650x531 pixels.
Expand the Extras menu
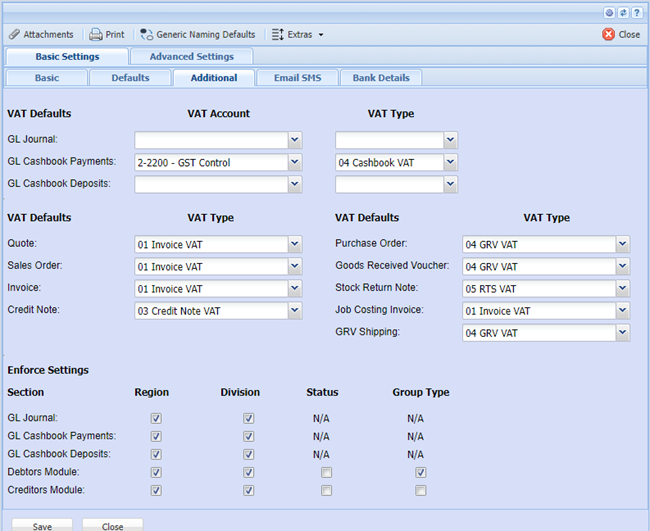pos(298,34)
